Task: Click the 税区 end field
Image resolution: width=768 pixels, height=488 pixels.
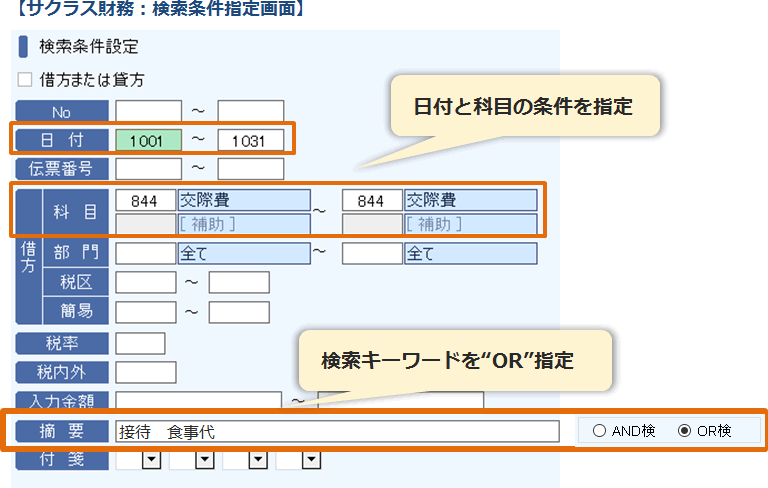Action: 239,283
